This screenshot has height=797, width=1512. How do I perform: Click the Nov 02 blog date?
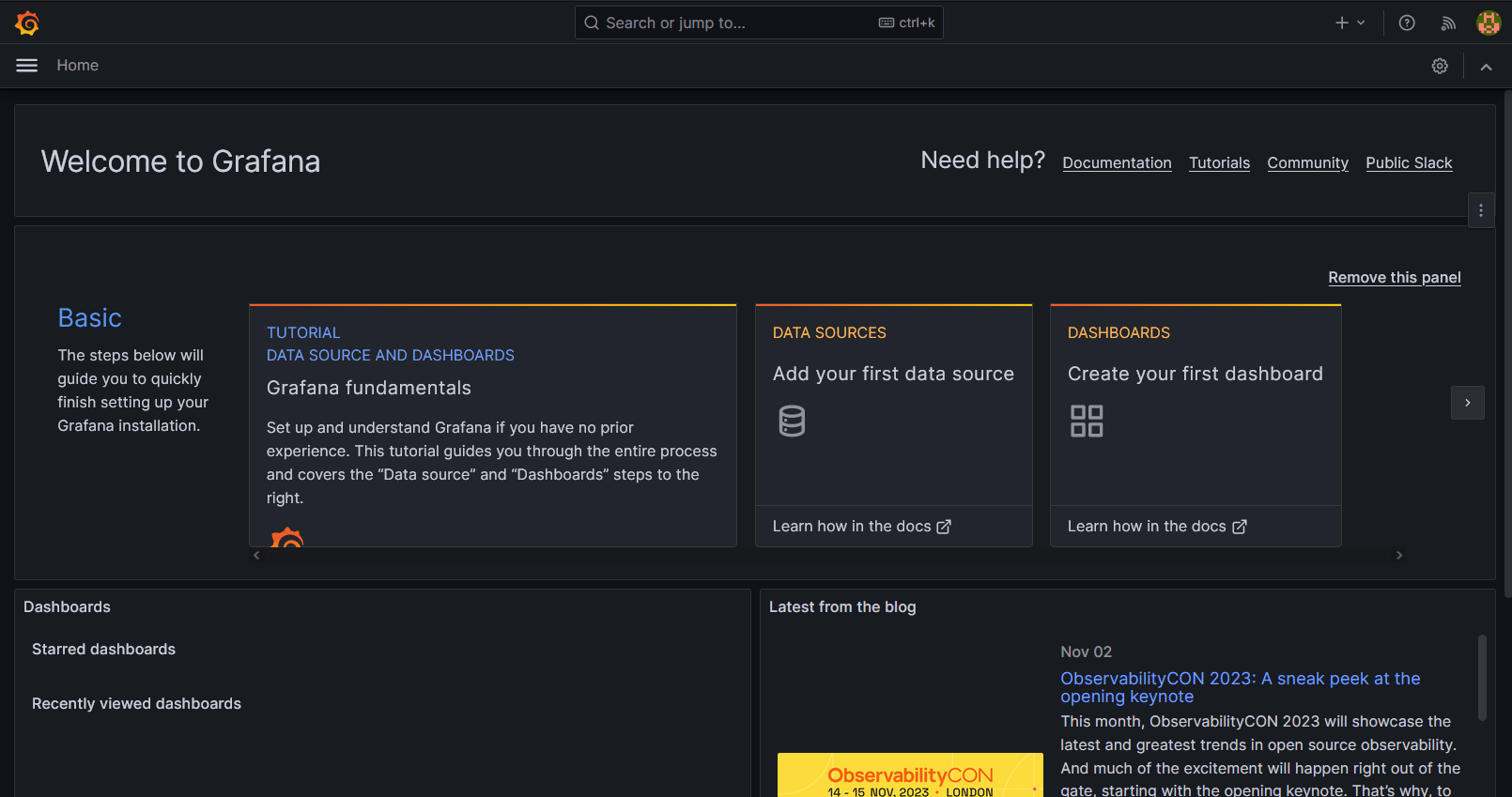click(x=1086, y=652)
